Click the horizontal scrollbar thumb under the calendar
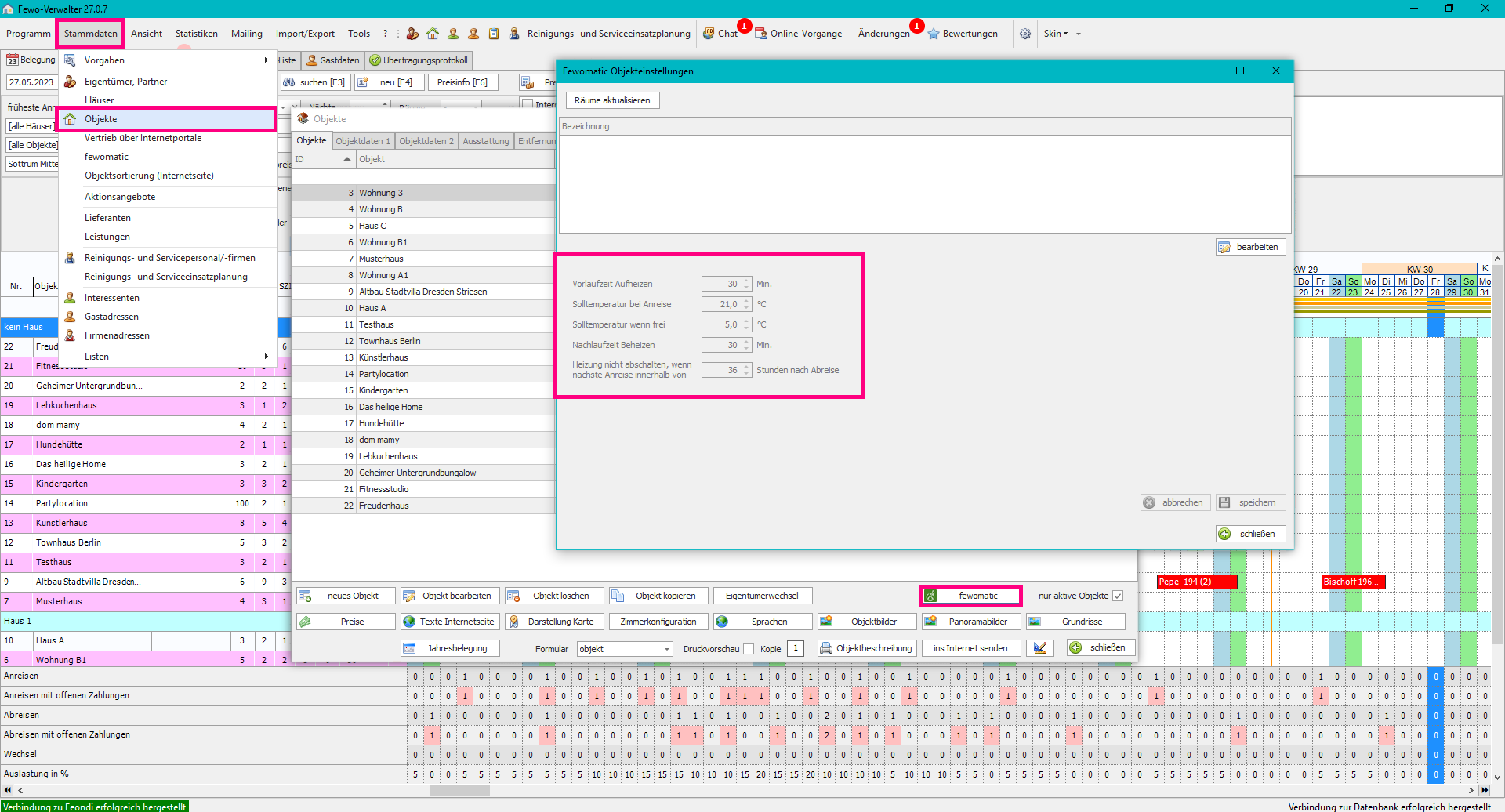The image size is (1505, 812). click(459, 790)
